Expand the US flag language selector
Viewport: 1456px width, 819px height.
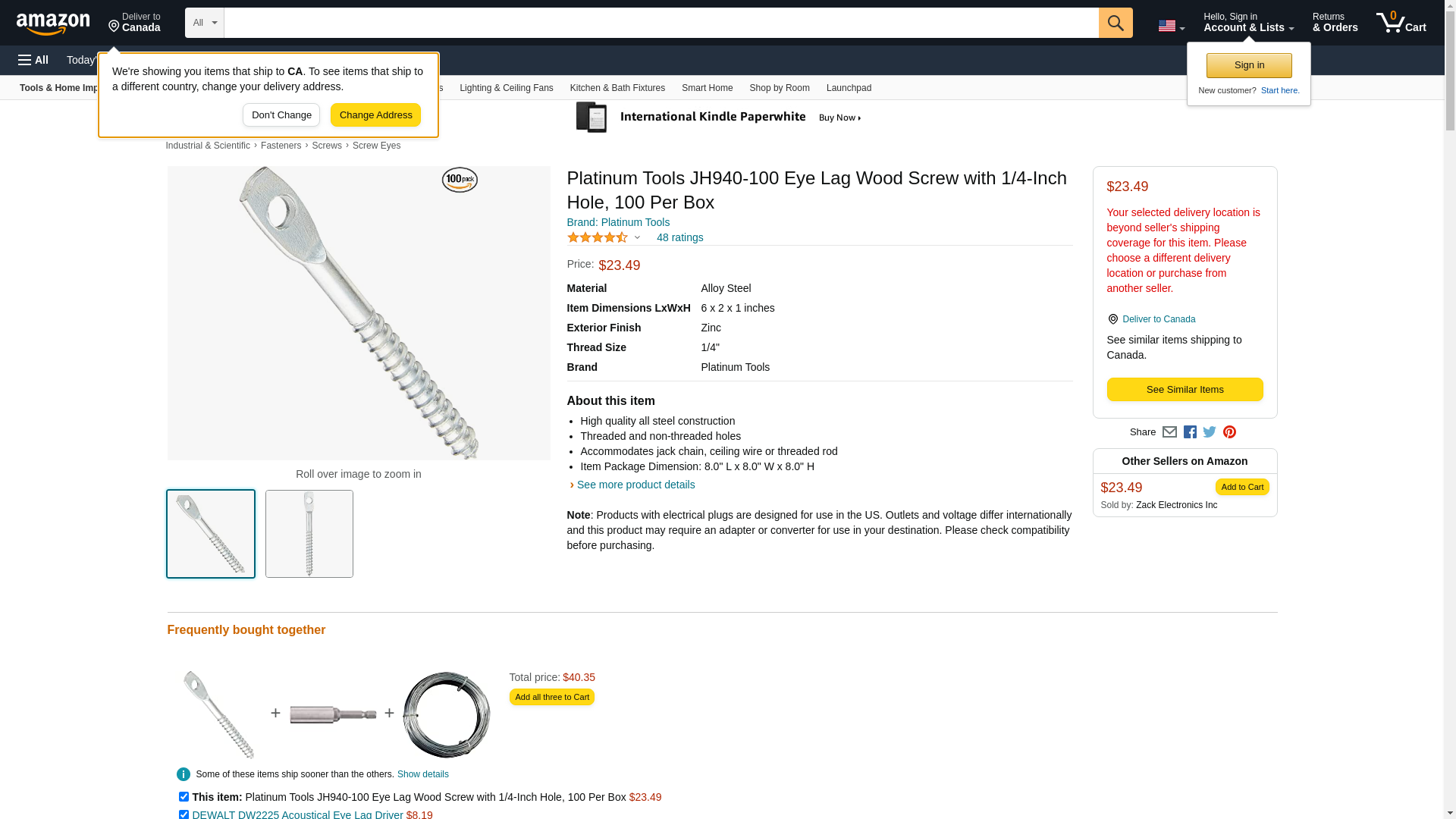click(1171, 26)
